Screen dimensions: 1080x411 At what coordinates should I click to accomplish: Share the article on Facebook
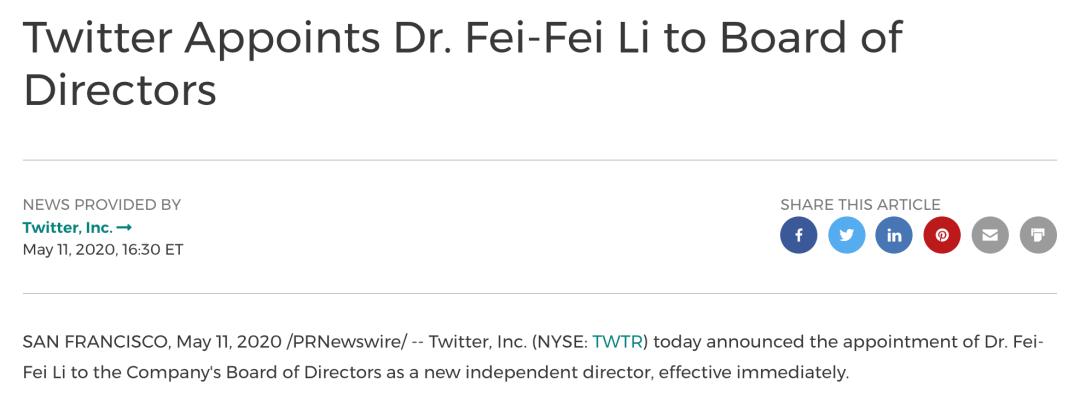[x=798, y=235]
